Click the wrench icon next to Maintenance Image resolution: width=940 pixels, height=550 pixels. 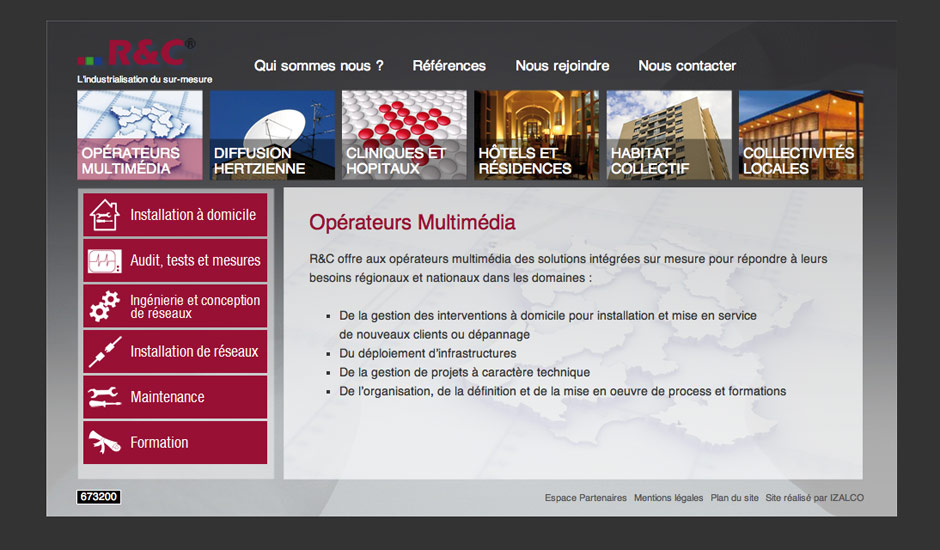coord(104,397)
